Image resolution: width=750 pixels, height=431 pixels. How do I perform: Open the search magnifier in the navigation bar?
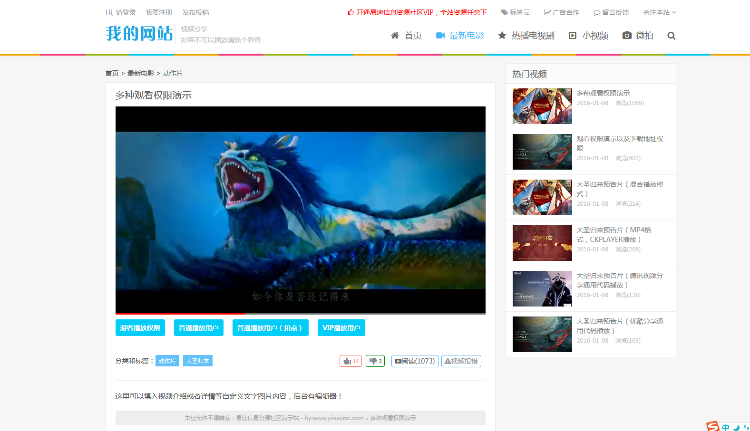(671, 36)
